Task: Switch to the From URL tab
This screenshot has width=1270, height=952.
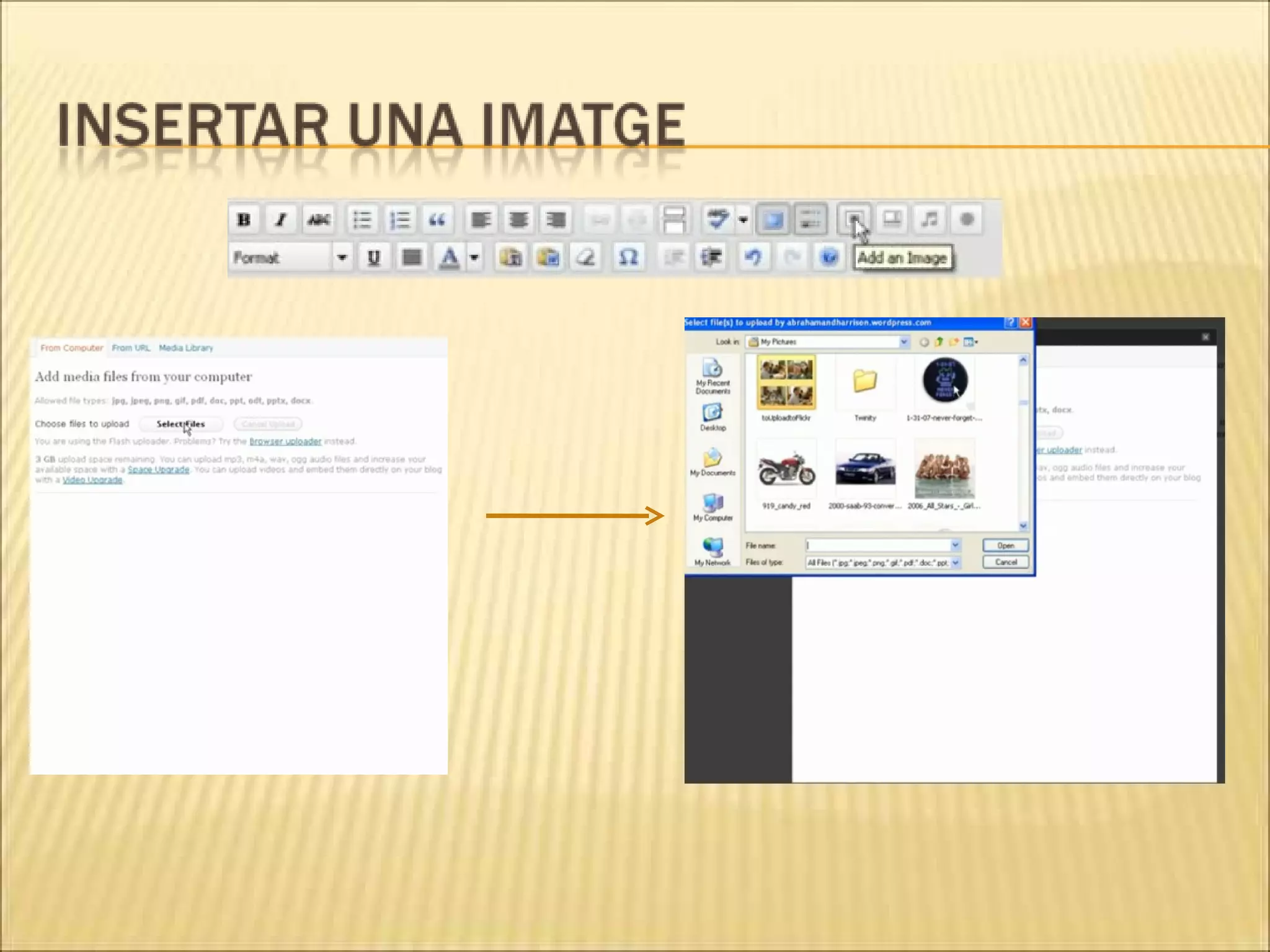Action: tap(131, 348)
